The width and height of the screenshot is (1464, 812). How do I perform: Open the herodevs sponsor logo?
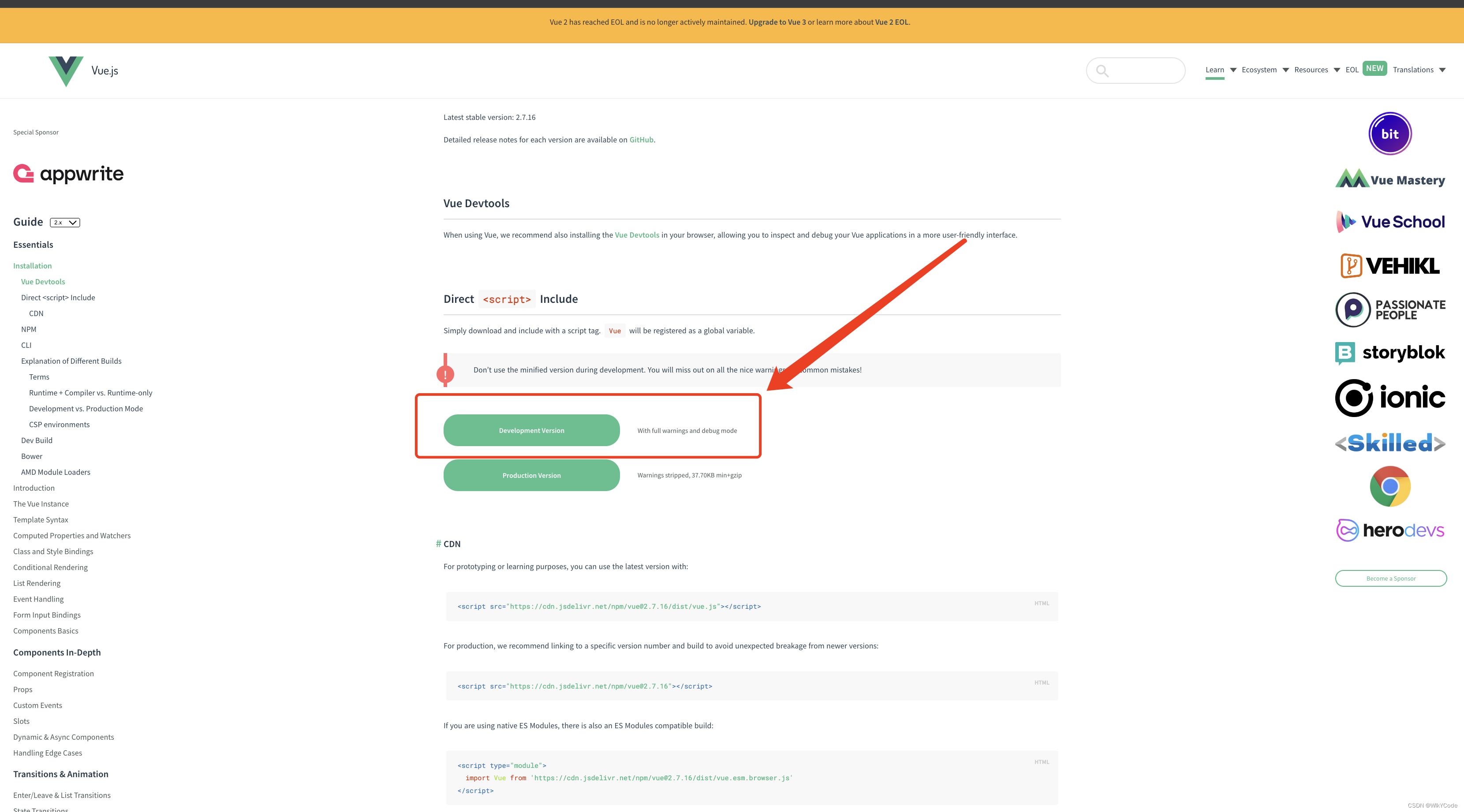pos(1390,530)
